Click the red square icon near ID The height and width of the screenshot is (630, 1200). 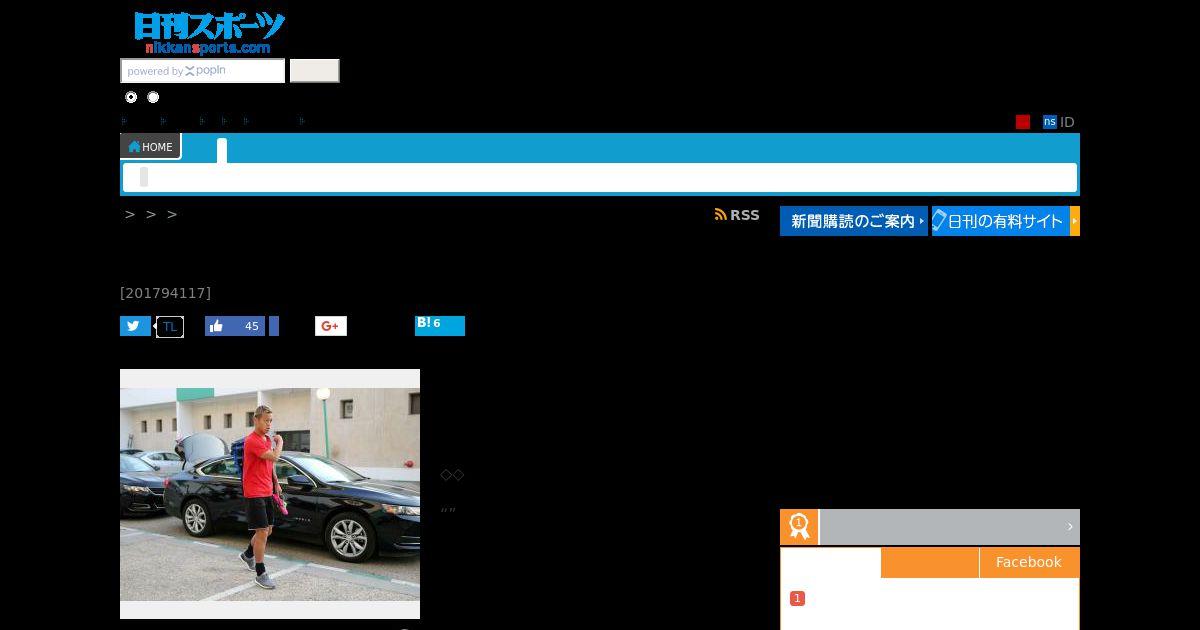(1023, 122)
